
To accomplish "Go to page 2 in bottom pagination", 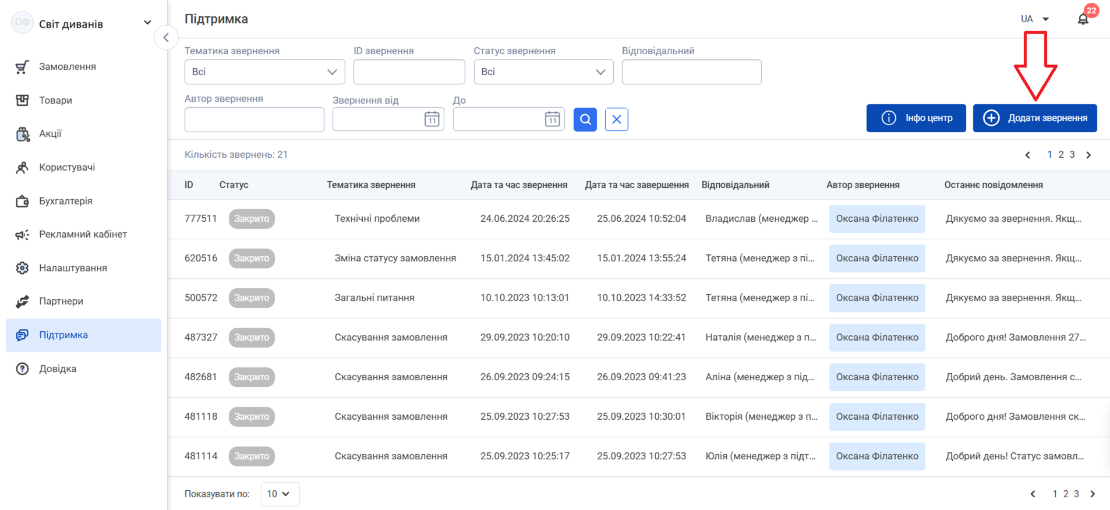I will click(1066, 494).
